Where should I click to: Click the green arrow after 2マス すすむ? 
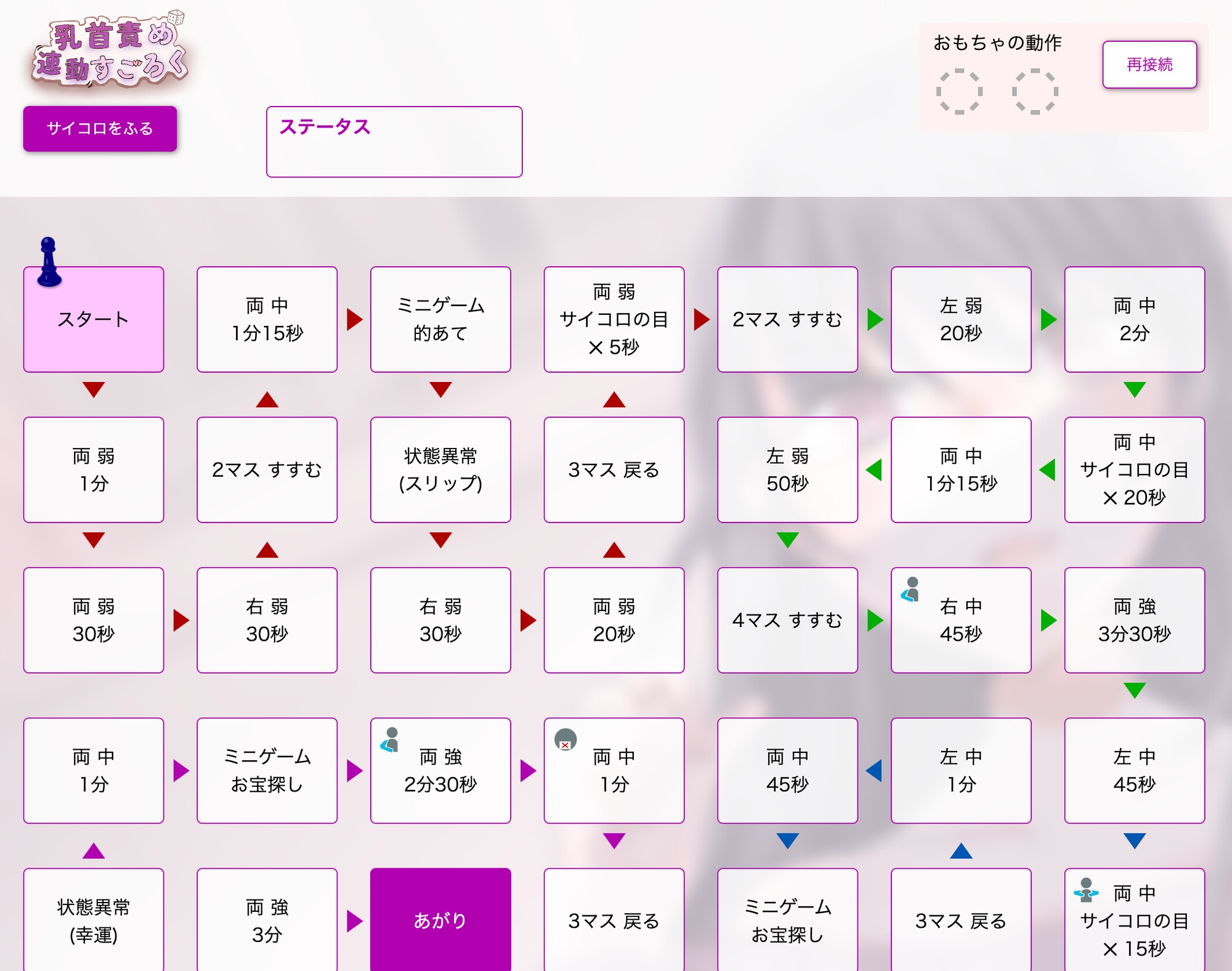875,318
